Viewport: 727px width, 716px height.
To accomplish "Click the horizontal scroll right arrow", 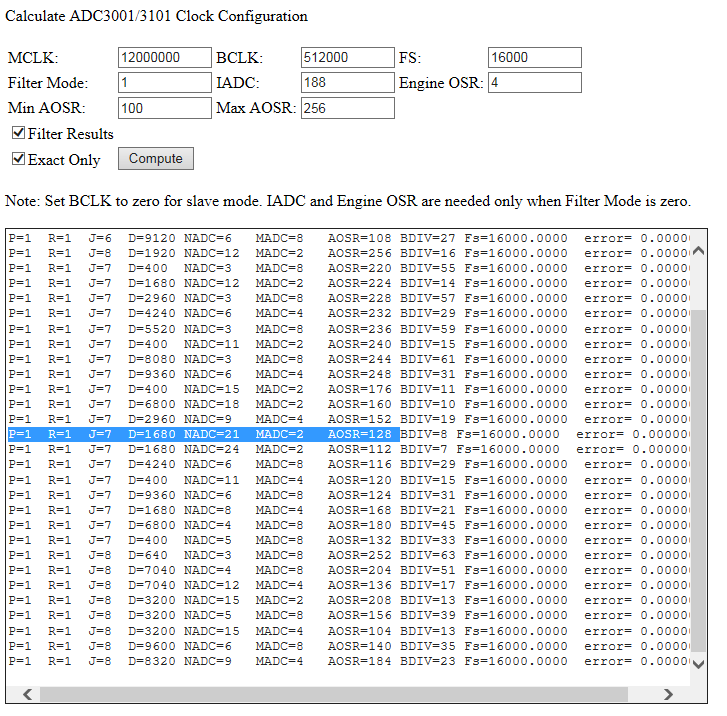I will point(668,694).
